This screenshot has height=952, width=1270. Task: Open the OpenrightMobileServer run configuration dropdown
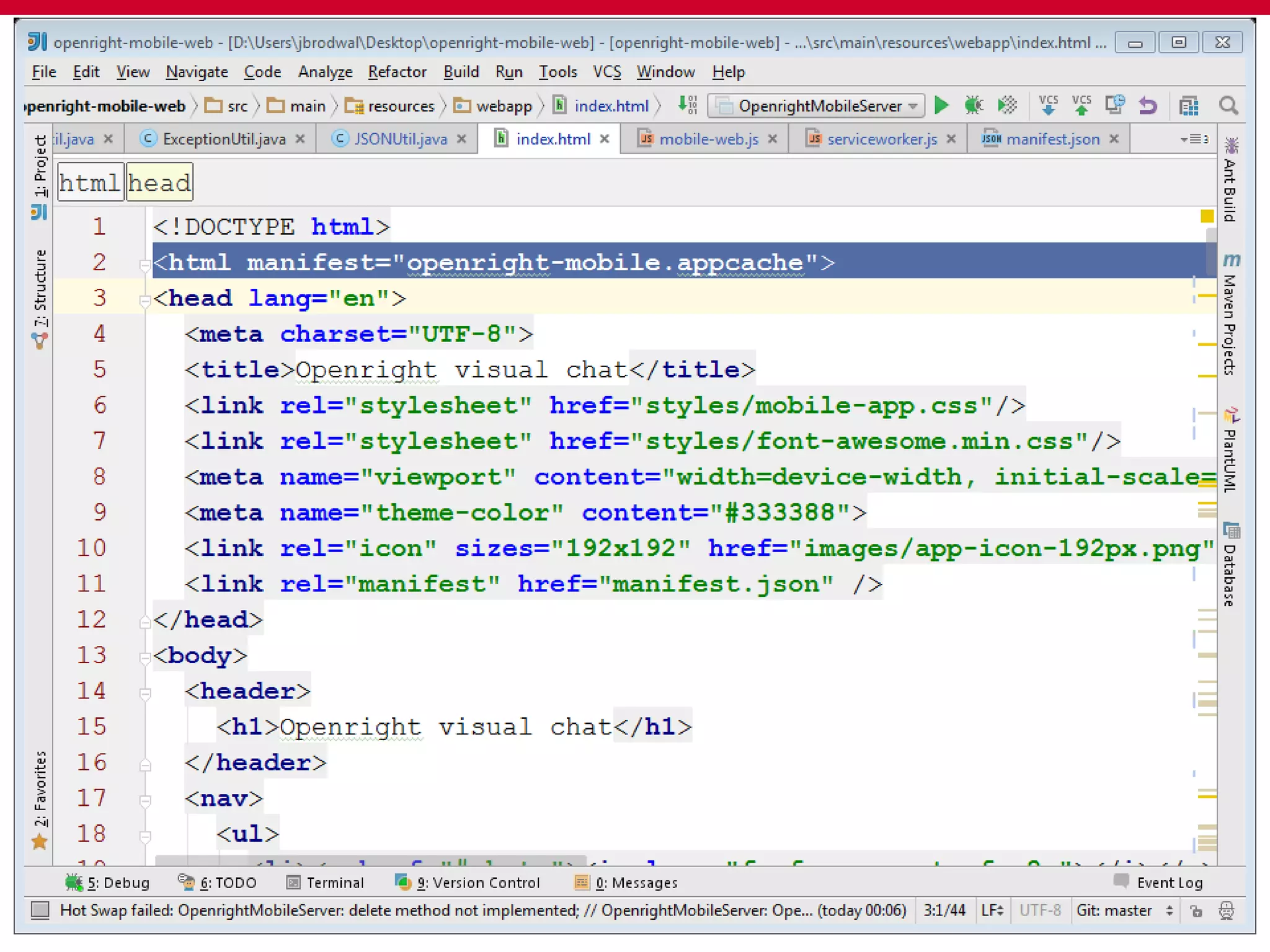click(816, 106)
